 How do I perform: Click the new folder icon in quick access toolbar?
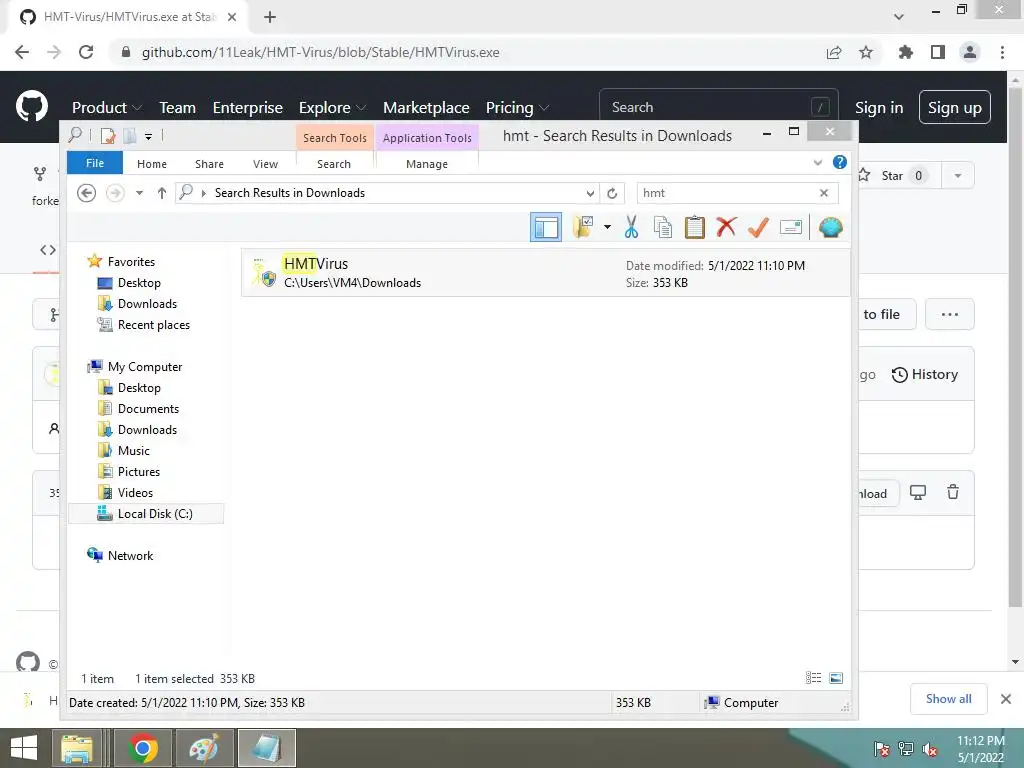131,136
